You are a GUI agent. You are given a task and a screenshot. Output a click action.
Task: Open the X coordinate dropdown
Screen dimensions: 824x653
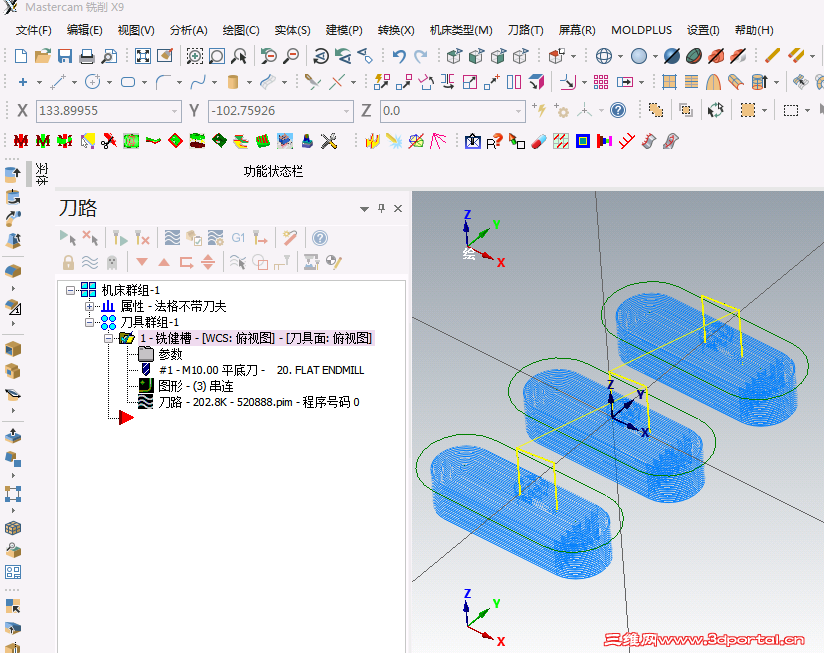(174, 111)
